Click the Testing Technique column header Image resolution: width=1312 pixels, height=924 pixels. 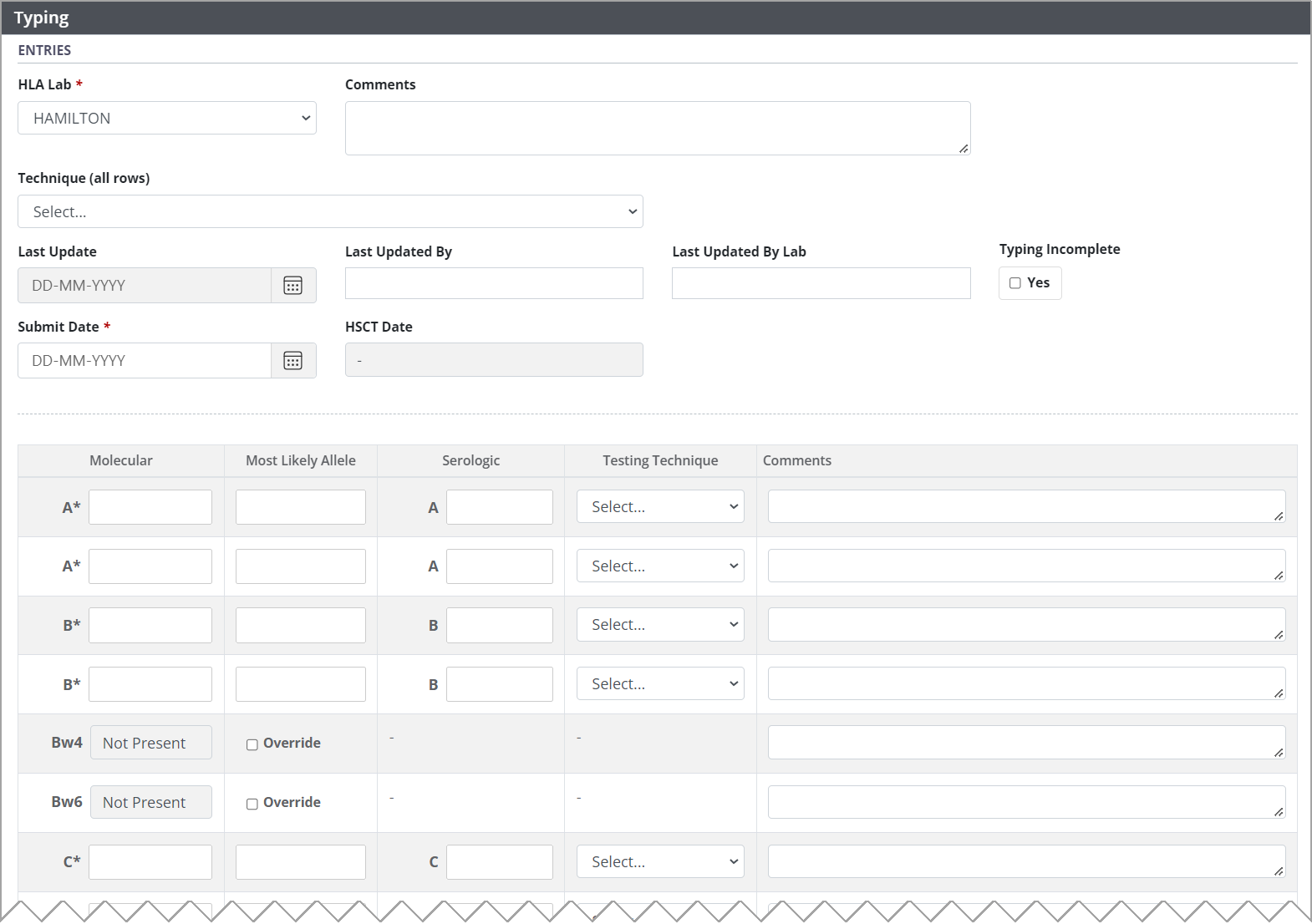point(660,460)
